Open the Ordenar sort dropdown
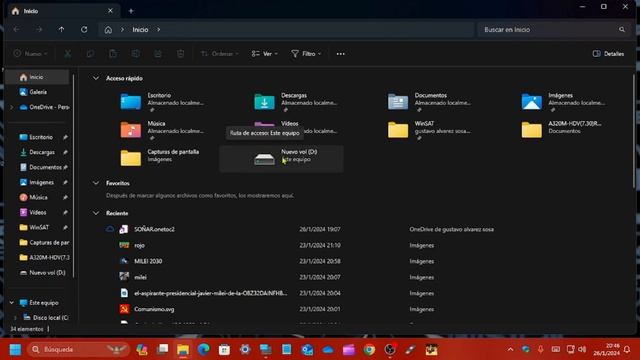 coord(220,53)
